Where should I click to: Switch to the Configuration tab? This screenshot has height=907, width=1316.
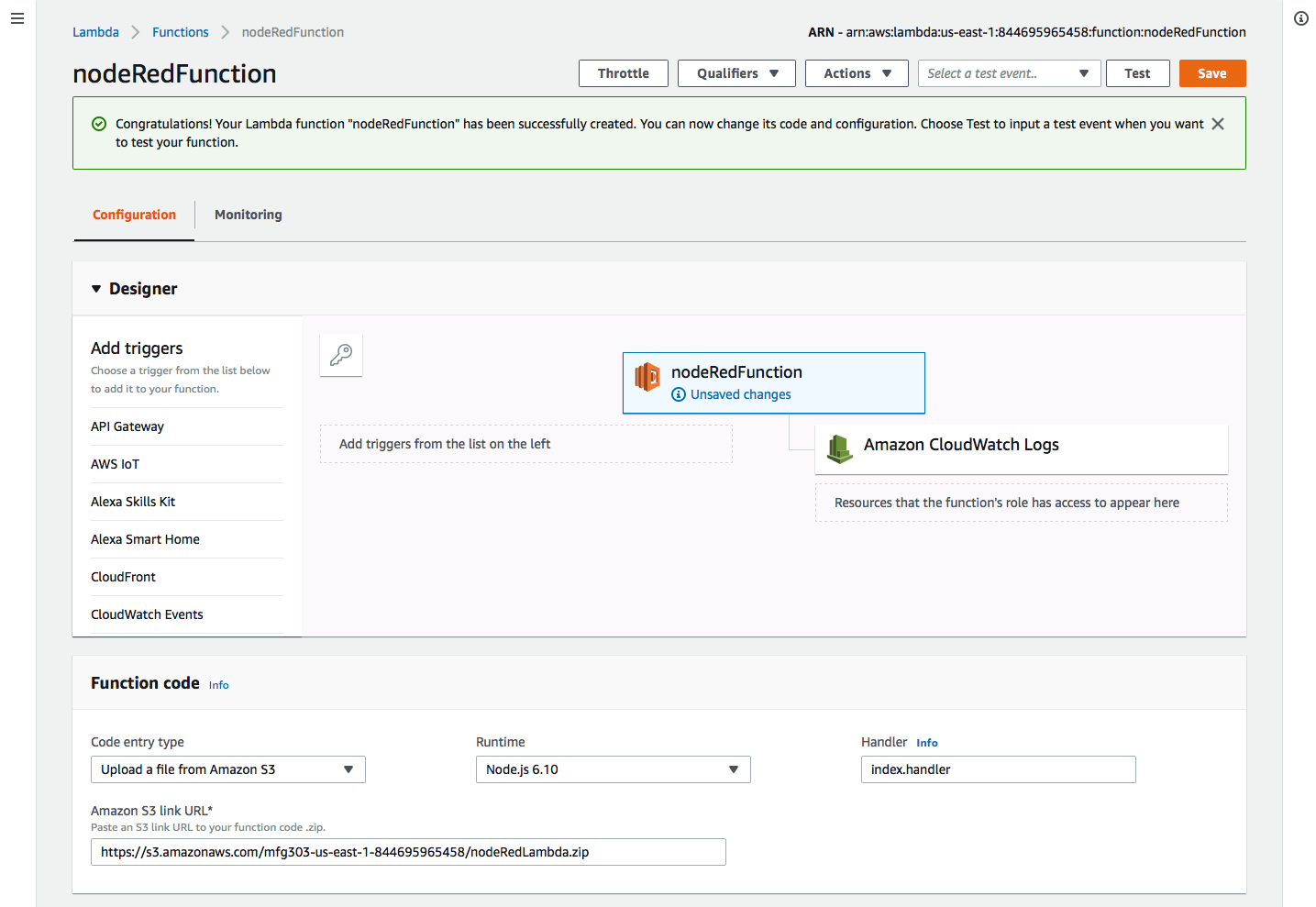(134, 215)
